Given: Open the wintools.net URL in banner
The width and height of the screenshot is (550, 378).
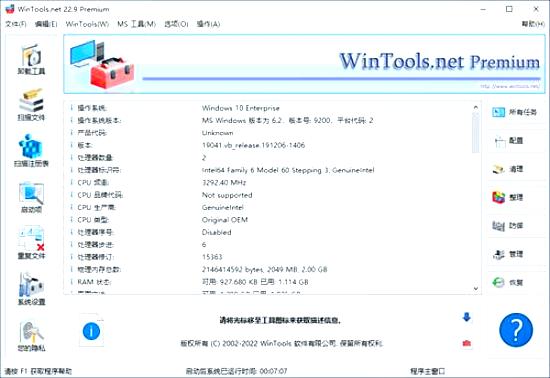Looking at the screenshot, I should click(510, 86).
